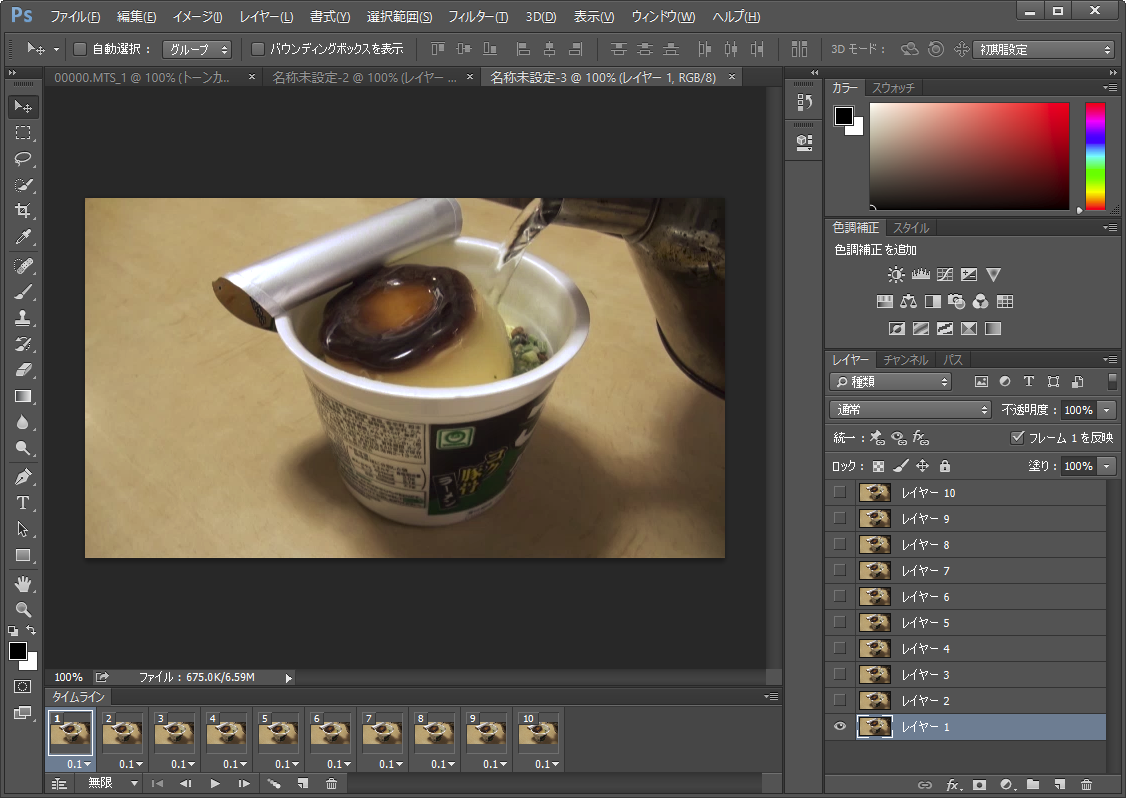Click the vertical hue spectrum slider
1126x798 pixels.
pos(1096,155)
